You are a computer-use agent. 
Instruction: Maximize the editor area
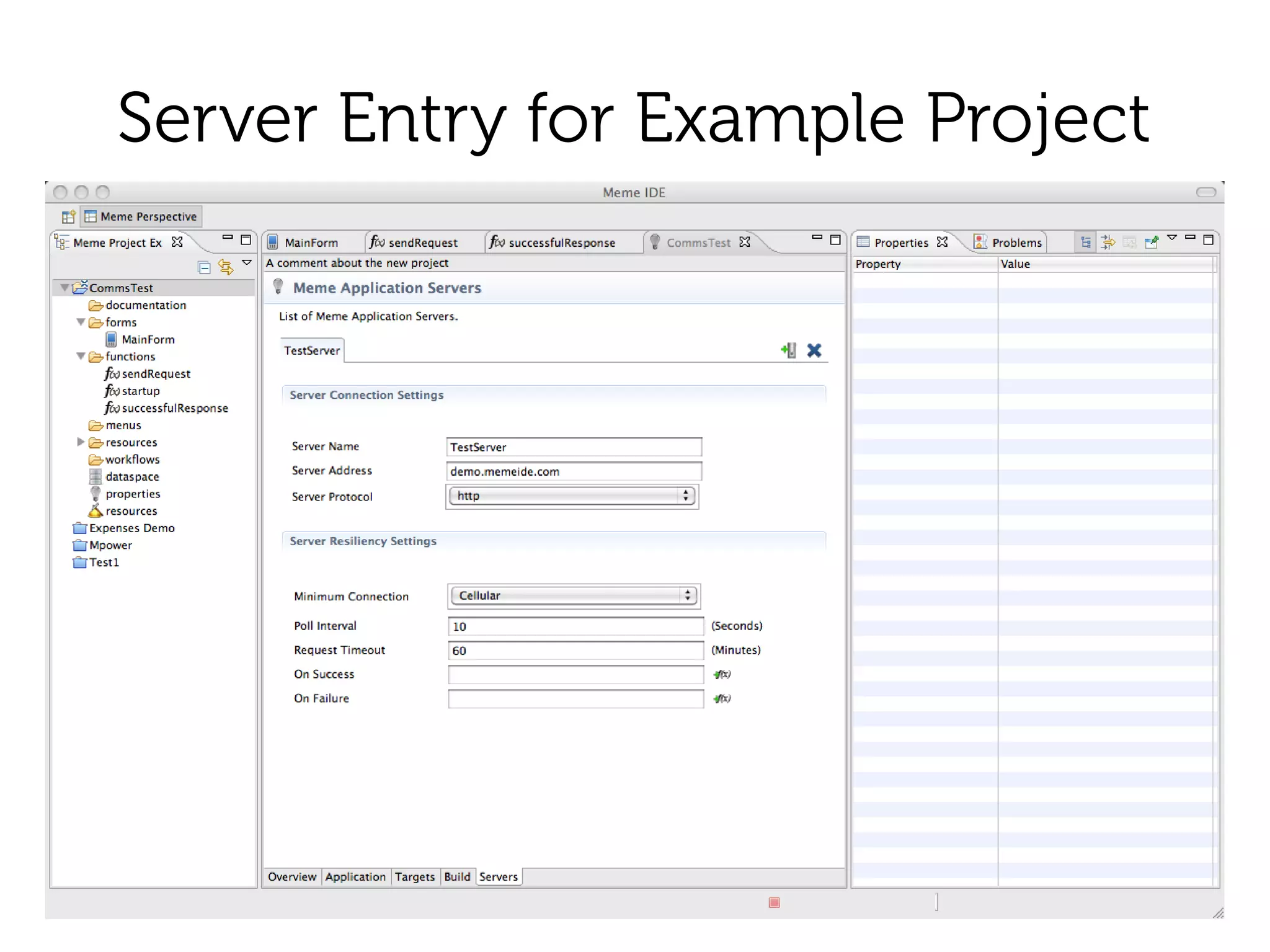(x=835, y=239)
